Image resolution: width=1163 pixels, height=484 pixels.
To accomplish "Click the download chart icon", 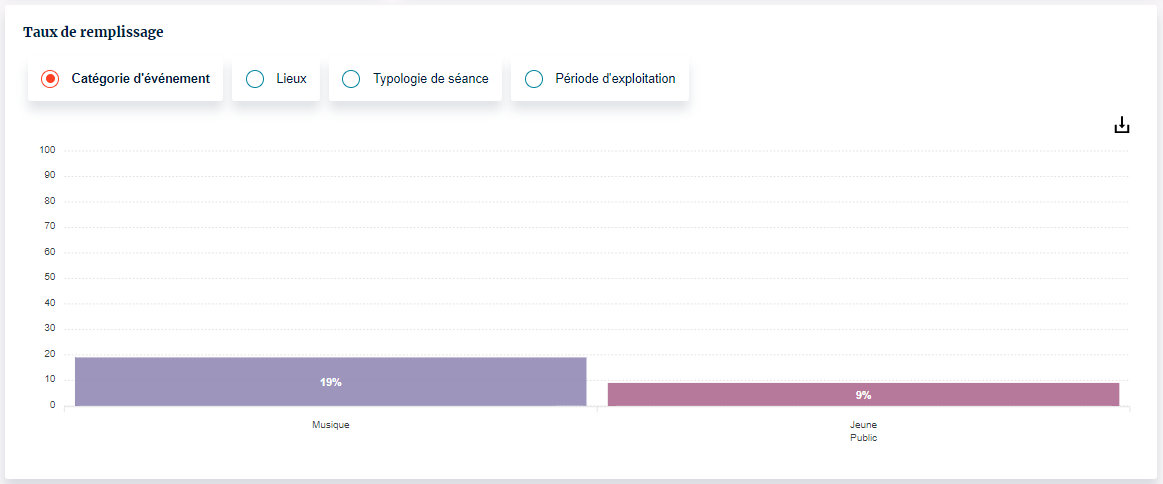I will (x=1122, y=125).
